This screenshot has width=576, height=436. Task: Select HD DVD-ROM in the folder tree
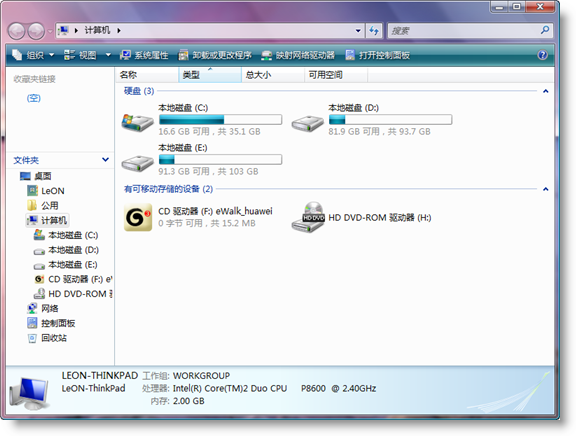[73, 294]
